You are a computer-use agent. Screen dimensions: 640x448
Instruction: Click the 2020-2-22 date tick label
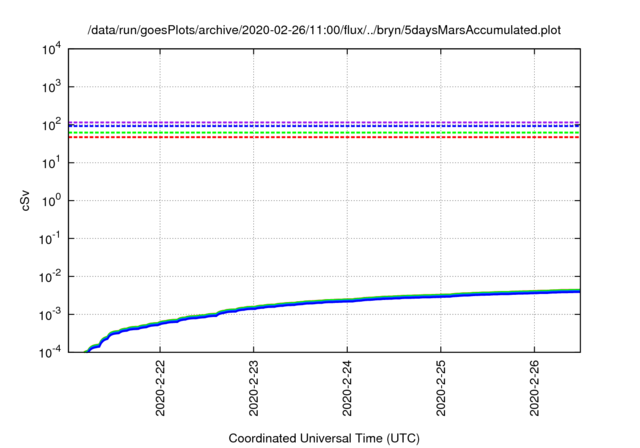tap(160, 388)
